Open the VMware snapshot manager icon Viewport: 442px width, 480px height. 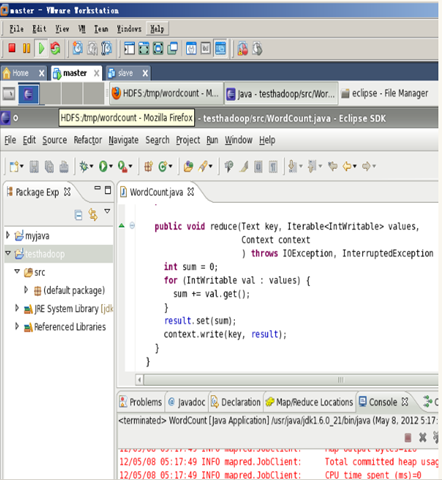pyautogui.click(x=106, y=49)
